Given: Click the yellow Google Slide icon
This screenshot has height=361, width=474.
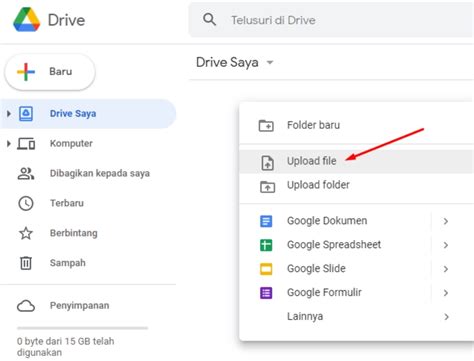Looking at the screenshot, I should pos(266,269).
